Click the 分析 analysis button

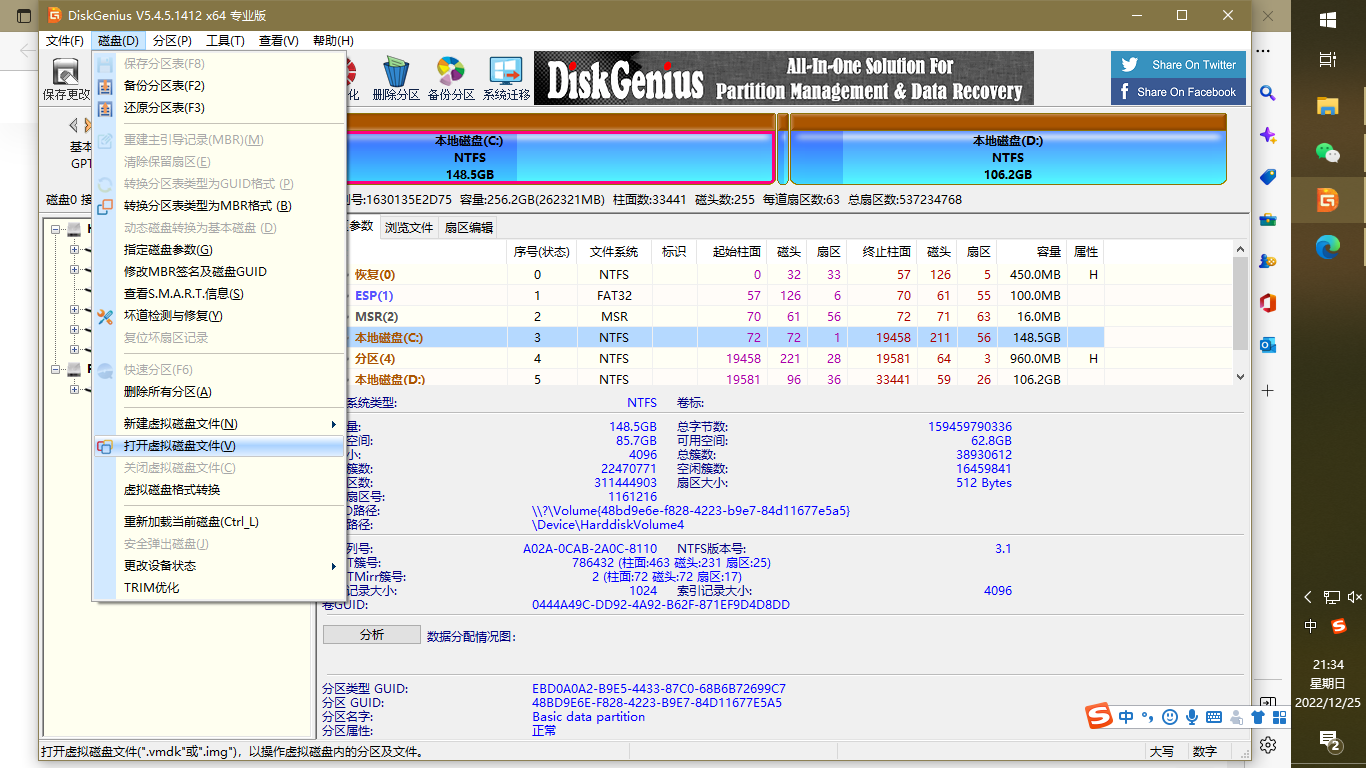coord(370,633)
